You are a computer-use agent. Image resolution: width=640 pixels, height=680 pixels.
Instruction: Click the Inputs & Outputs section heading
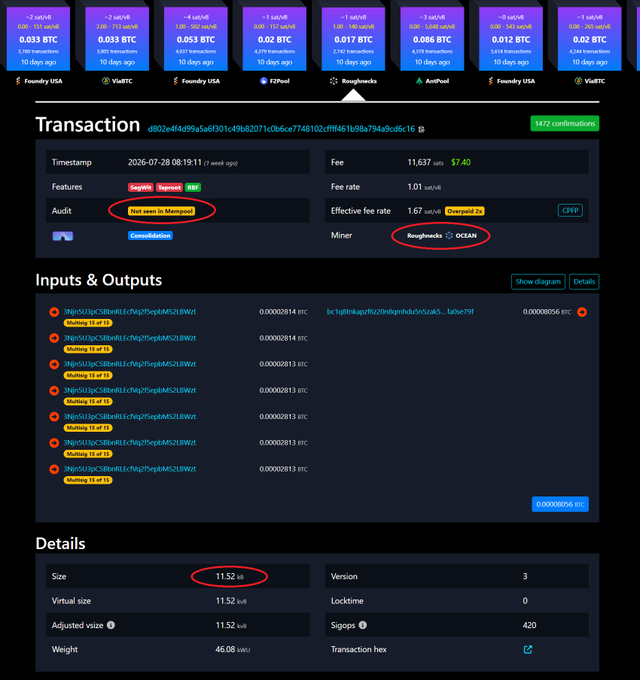[x=98, y=280]
